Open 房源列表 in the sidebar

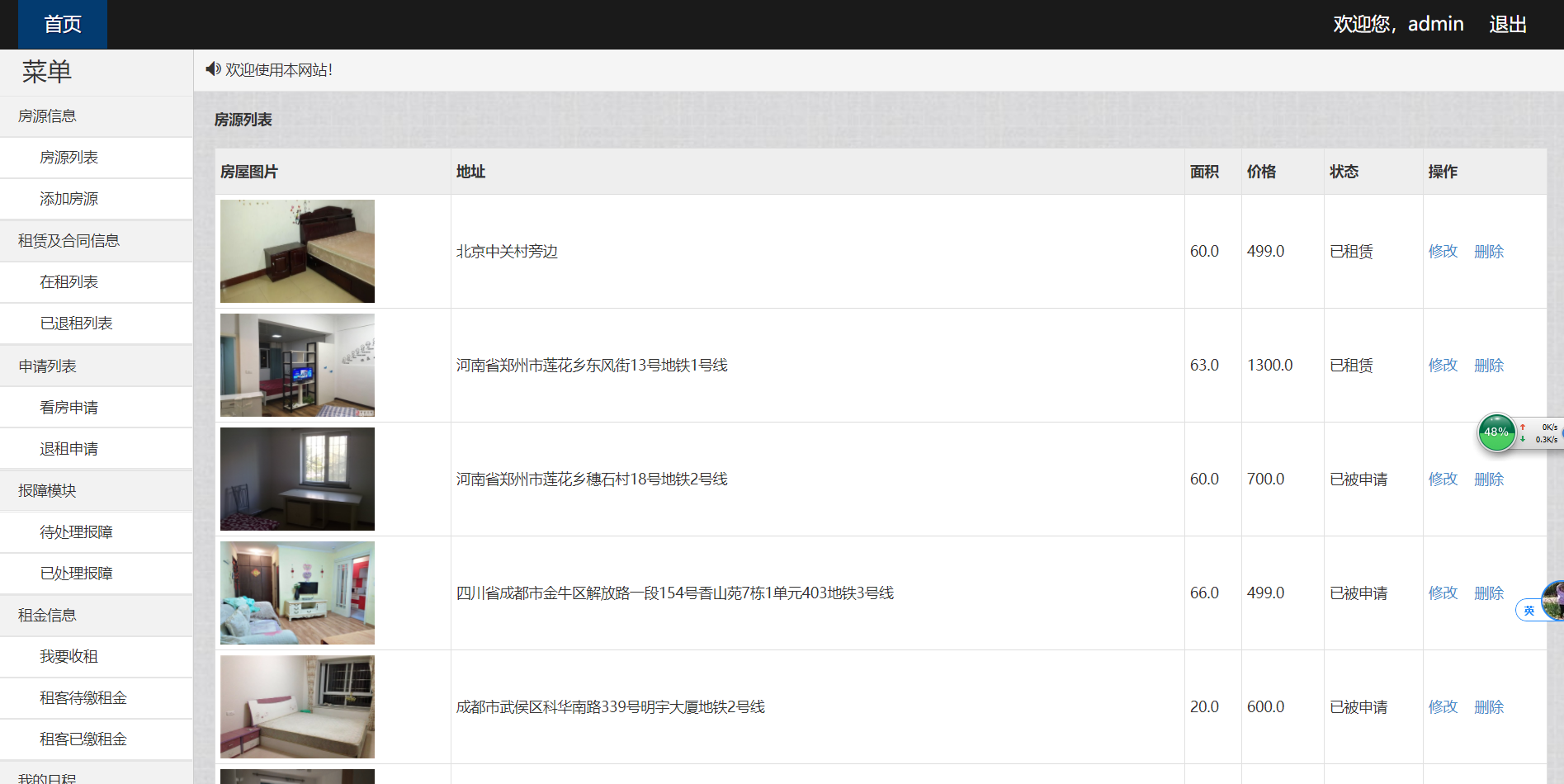(x=97, y=158)
